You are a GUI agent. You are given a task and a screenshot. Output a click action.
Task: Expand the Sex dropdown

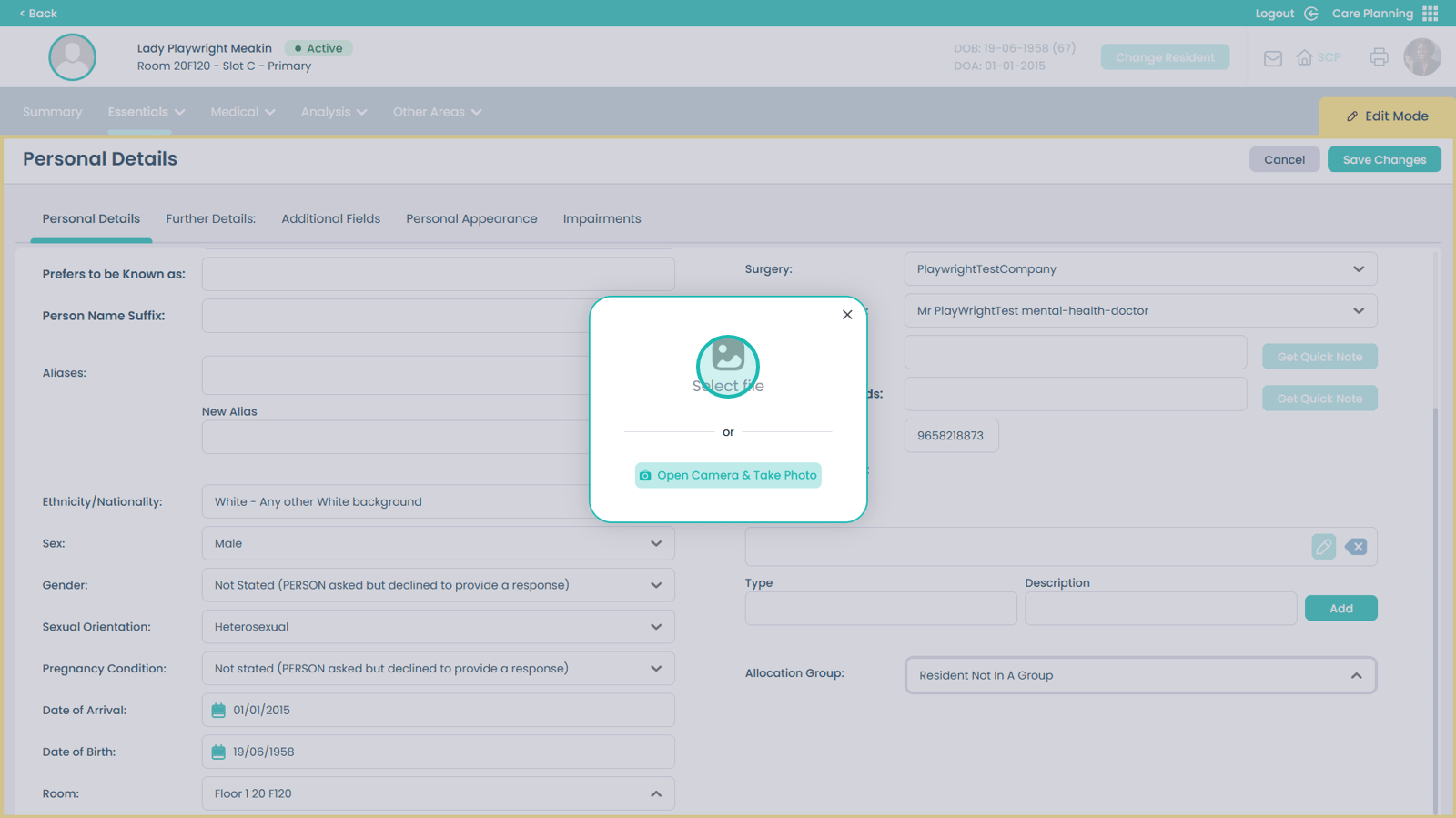click(655, 543)
